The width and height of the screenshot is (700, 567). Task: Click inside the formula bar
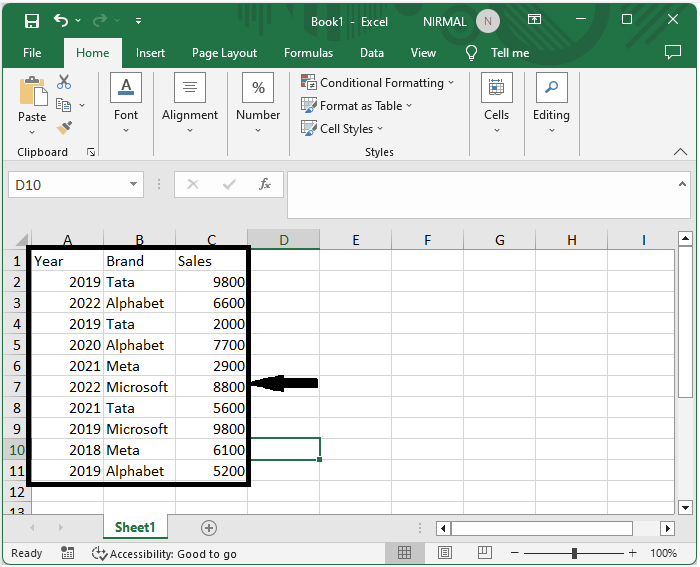(481, 195)
